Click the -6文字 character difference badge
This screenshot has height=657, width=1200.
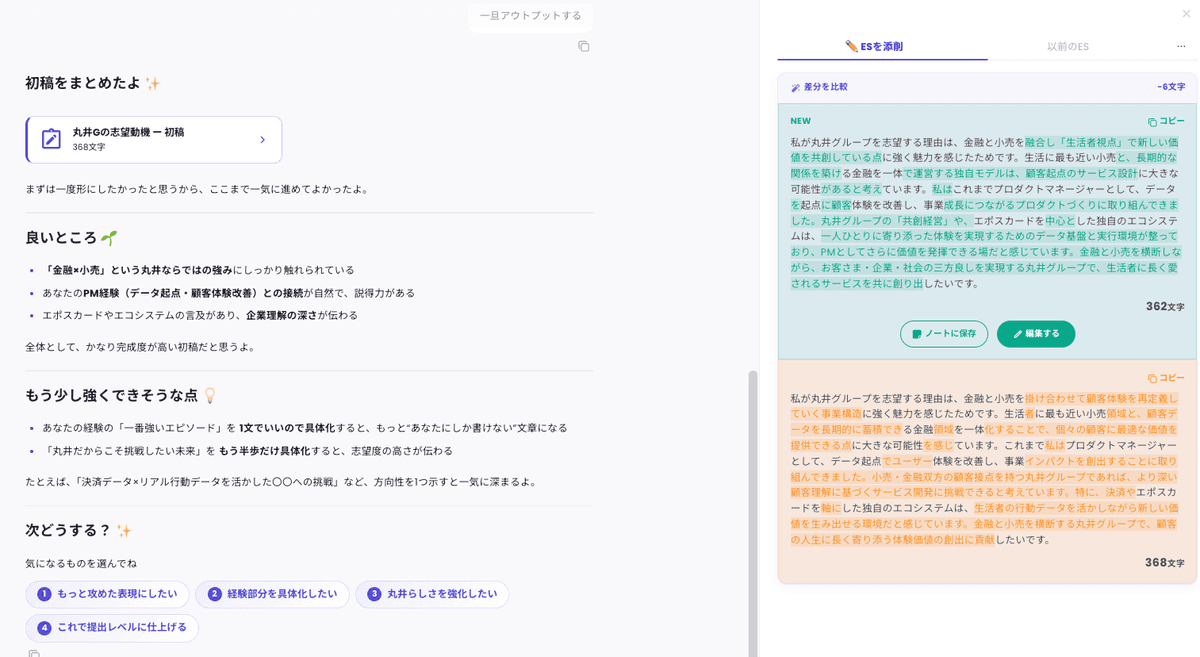click(x=1169, y=87)
